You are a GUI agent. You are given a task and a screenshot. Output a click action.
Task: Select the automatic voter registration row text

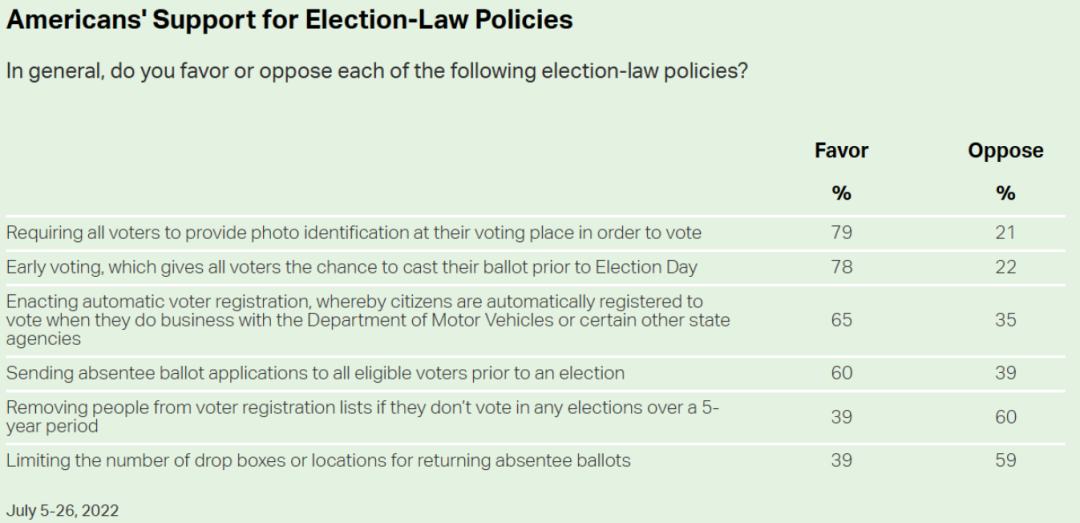367,320
